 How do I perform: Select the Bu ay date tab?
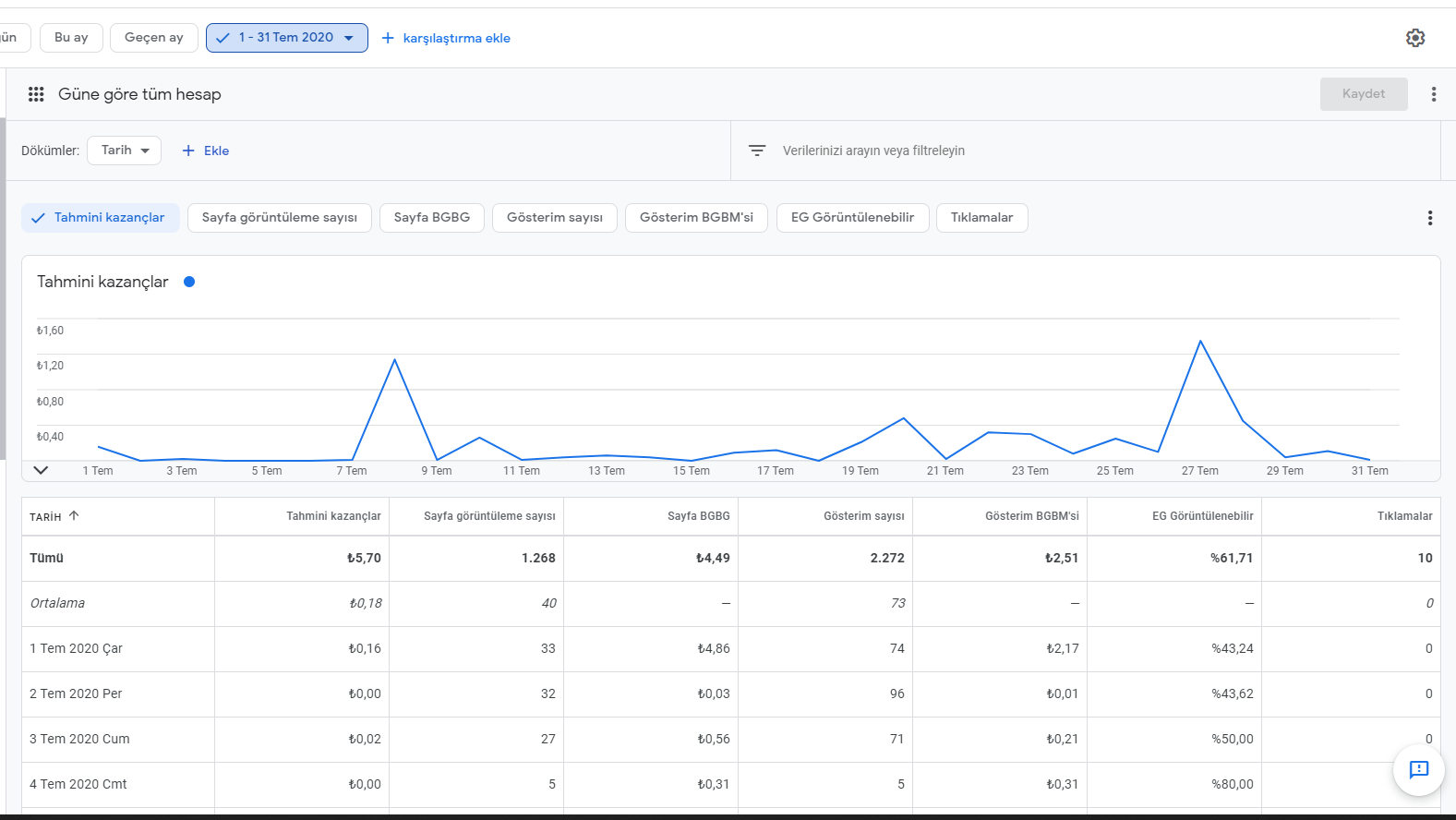click(x=71, y=38)
